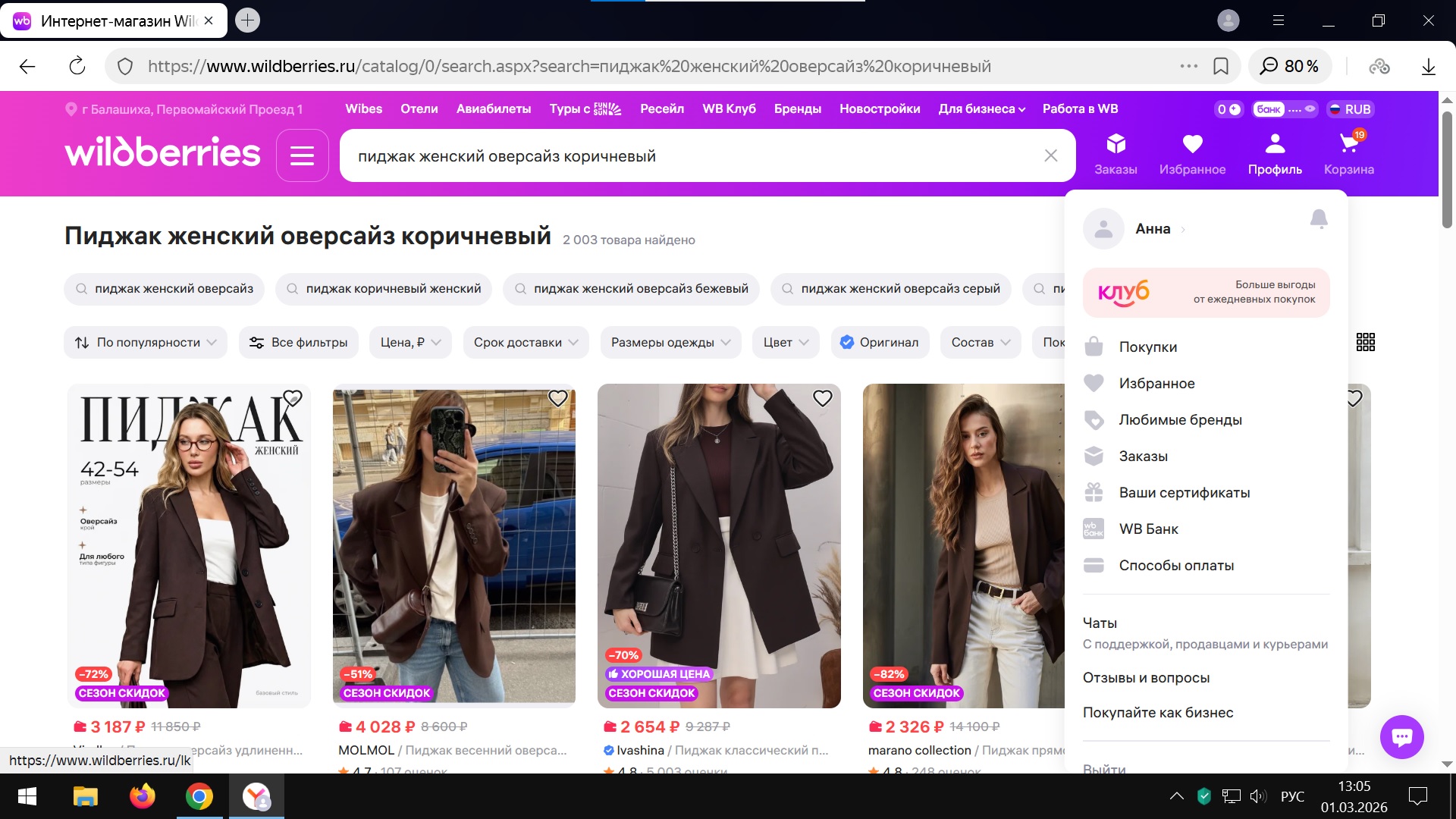Open the Цена price filter dropdown
The image size is (1456, 819).
click(410, 342)
